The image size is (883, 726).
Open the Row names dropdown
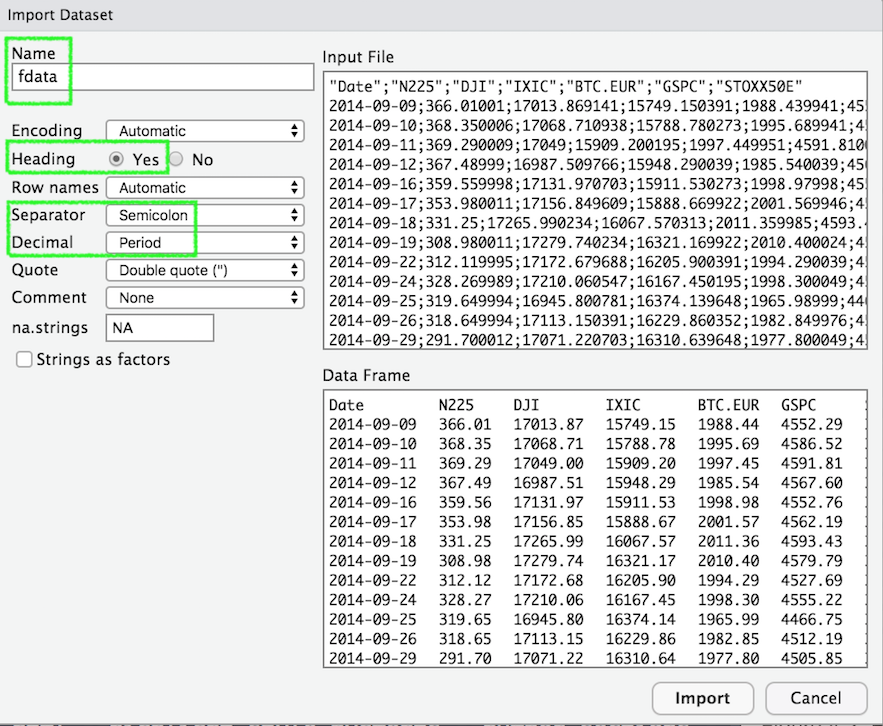point(204,188)
